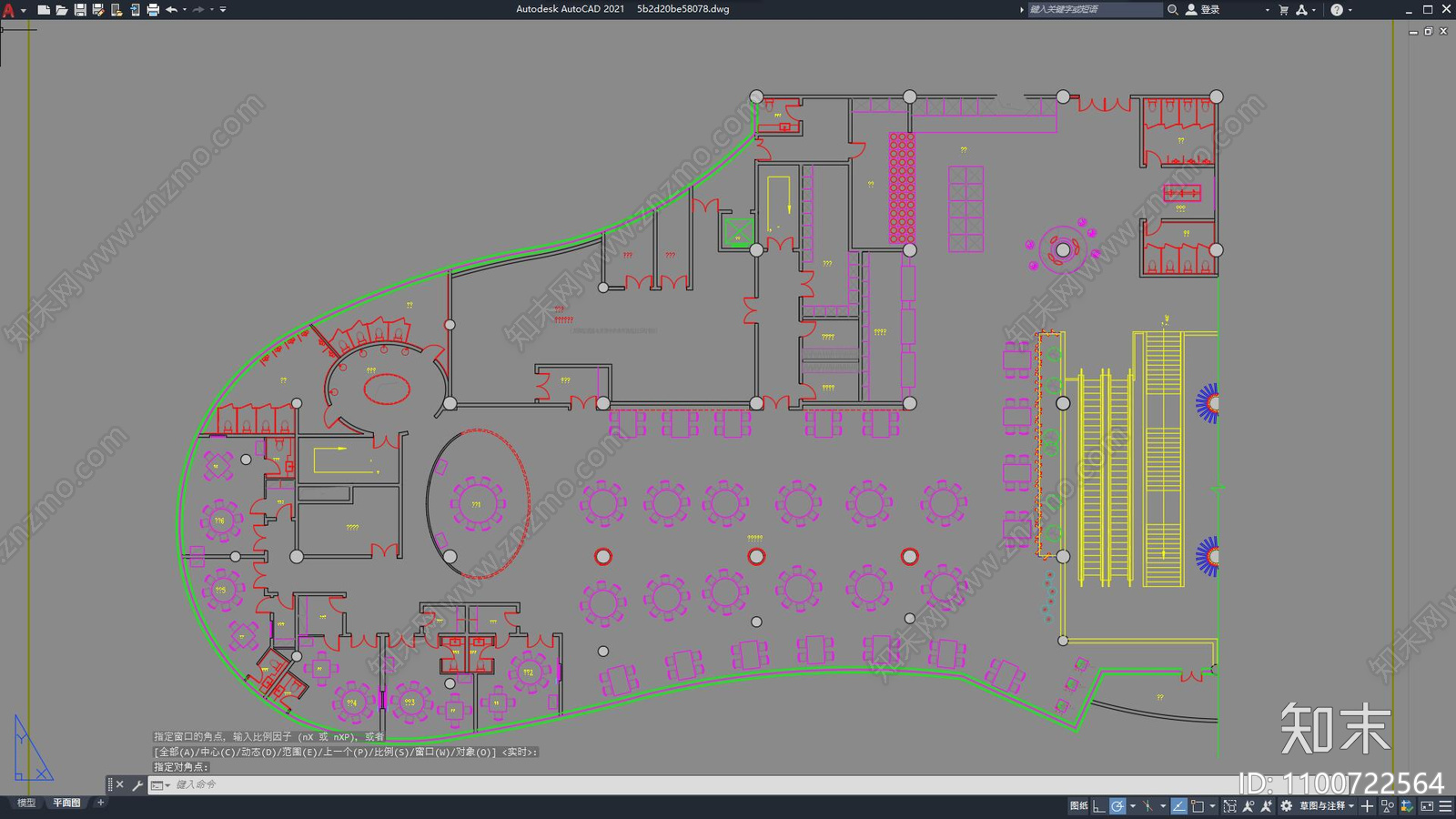Undo the last action
This screenshot has width=1456, height=819.
tap(171, 10)
